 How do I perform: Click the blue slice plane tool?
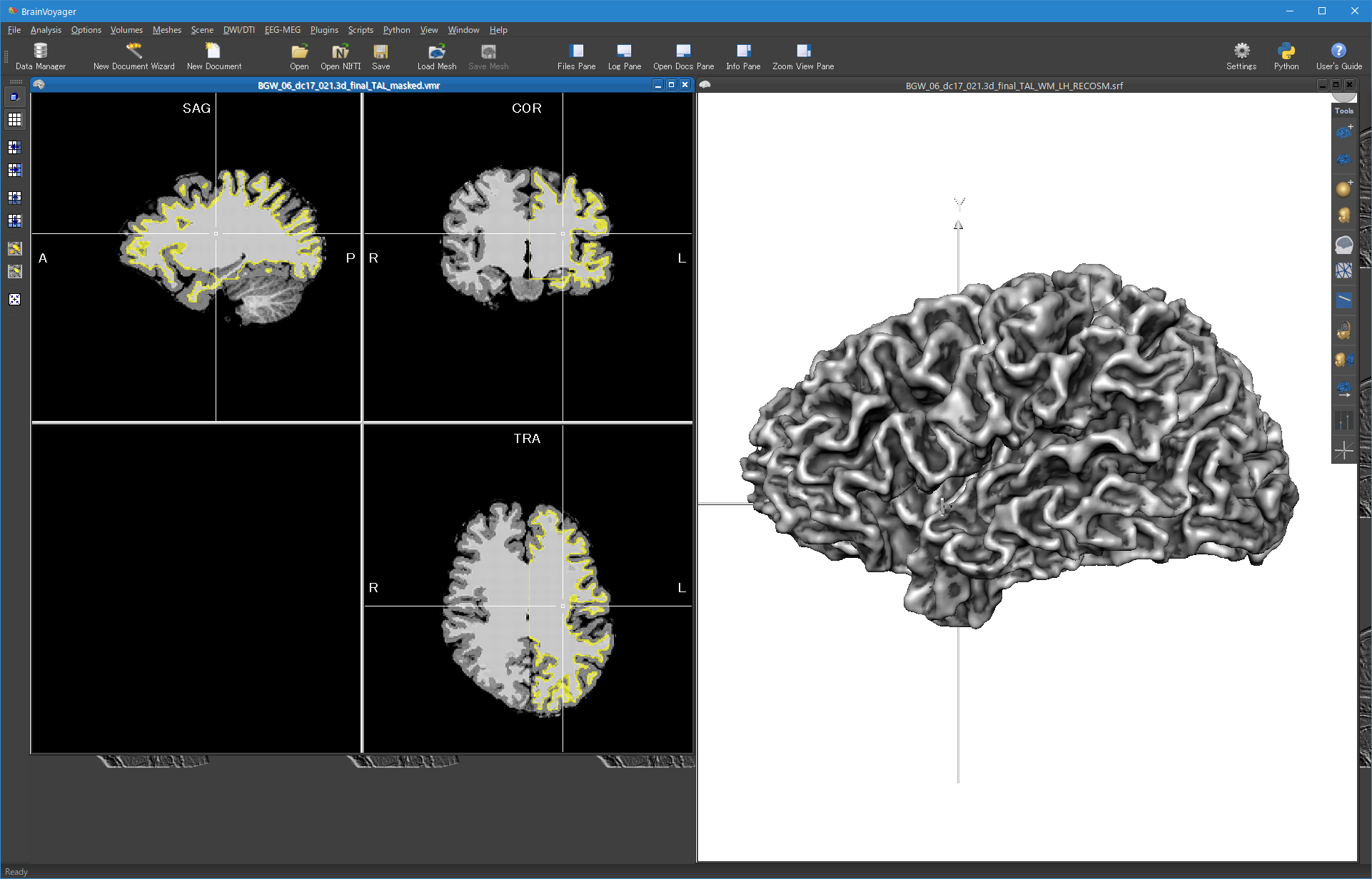pyautogui.click(x=1344, y=300)
